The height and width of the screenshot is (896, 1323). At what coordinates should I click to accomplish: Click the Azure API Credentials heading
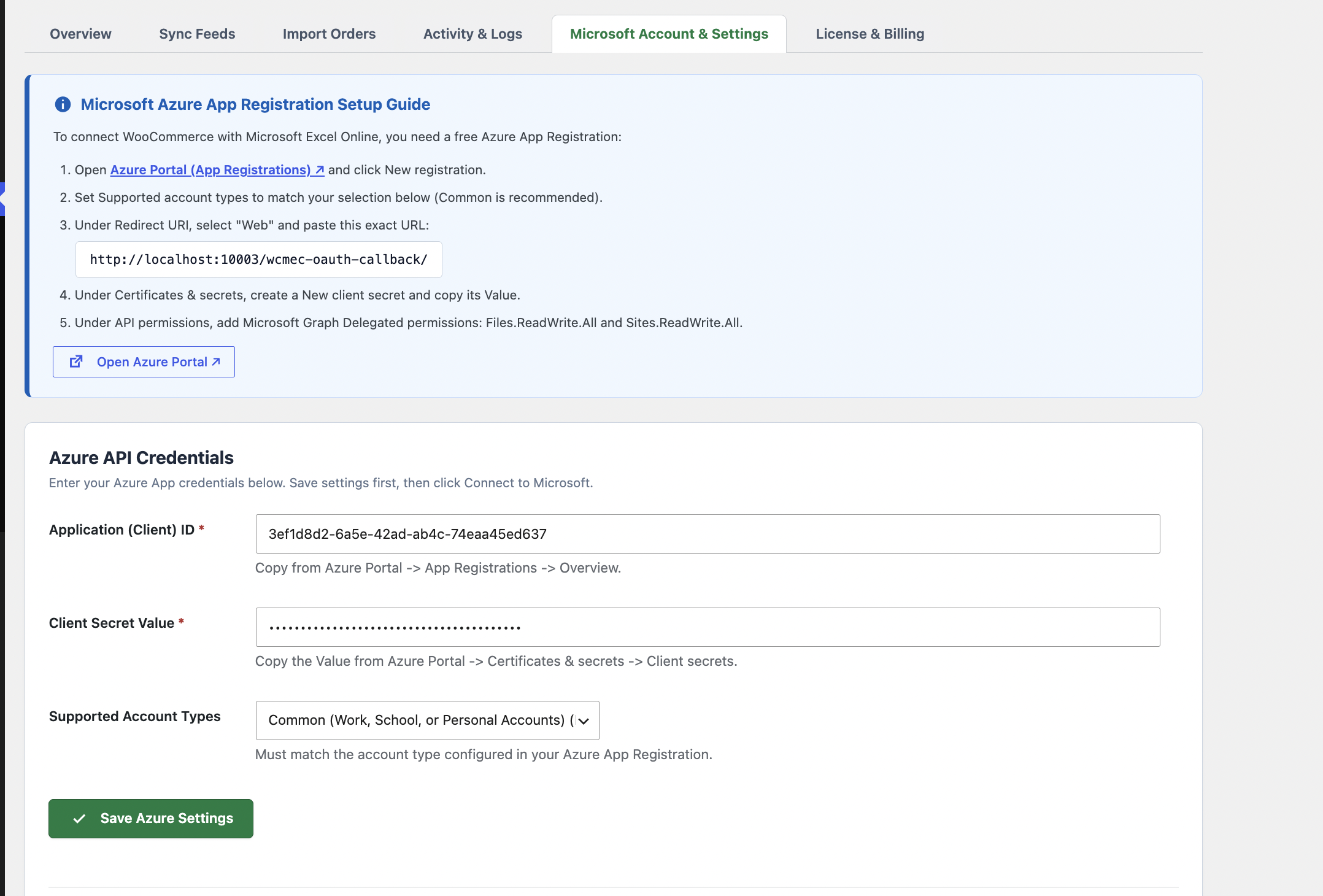[x=141, y=458]
